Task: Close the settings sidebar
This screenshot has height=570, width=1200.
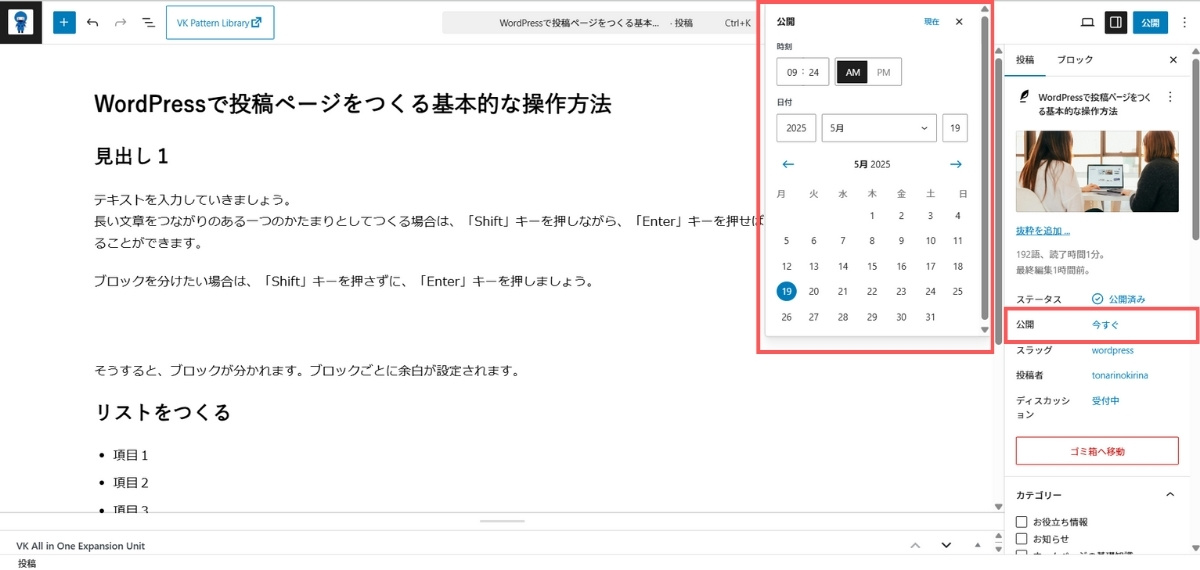Action: (x=1174, y=60)
